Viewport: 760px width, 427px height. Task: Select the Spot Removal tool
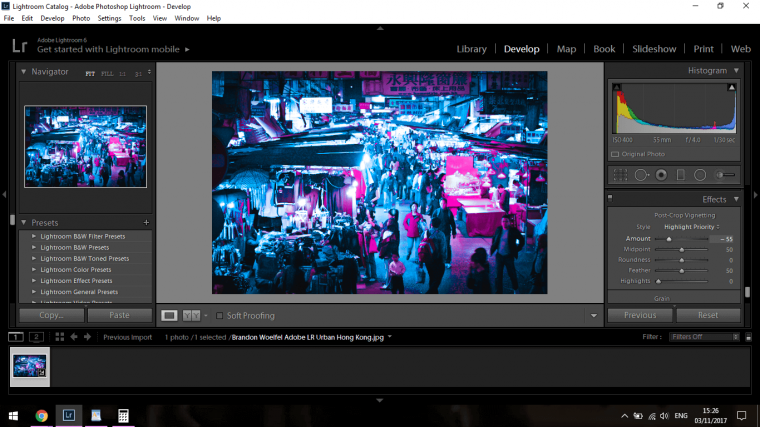pyautogui.click(x=641, y=175)
